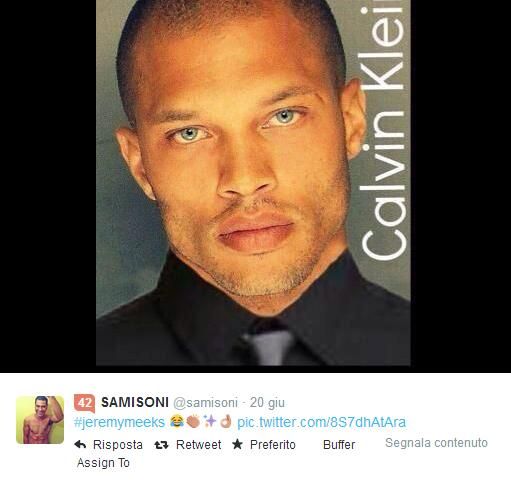The width and height of the screenshot is (511, 487).
Task: Click the clapping hands emoji
Action: [x=193, y=422]
